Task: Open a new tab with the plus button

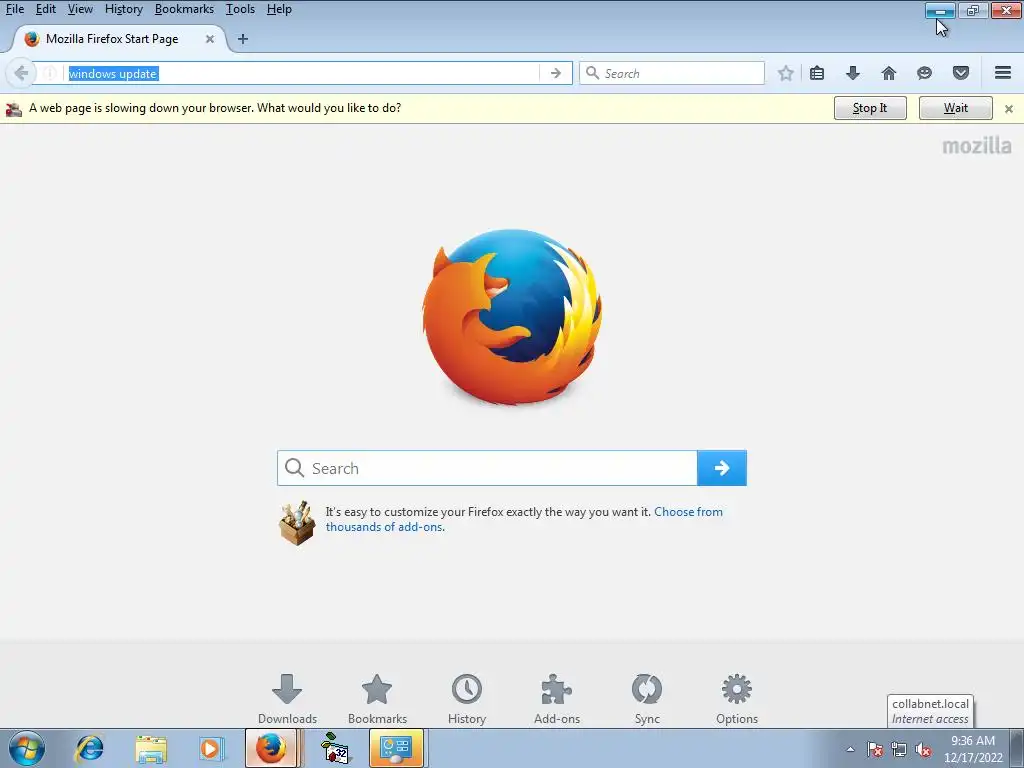Action: (243, 39)
